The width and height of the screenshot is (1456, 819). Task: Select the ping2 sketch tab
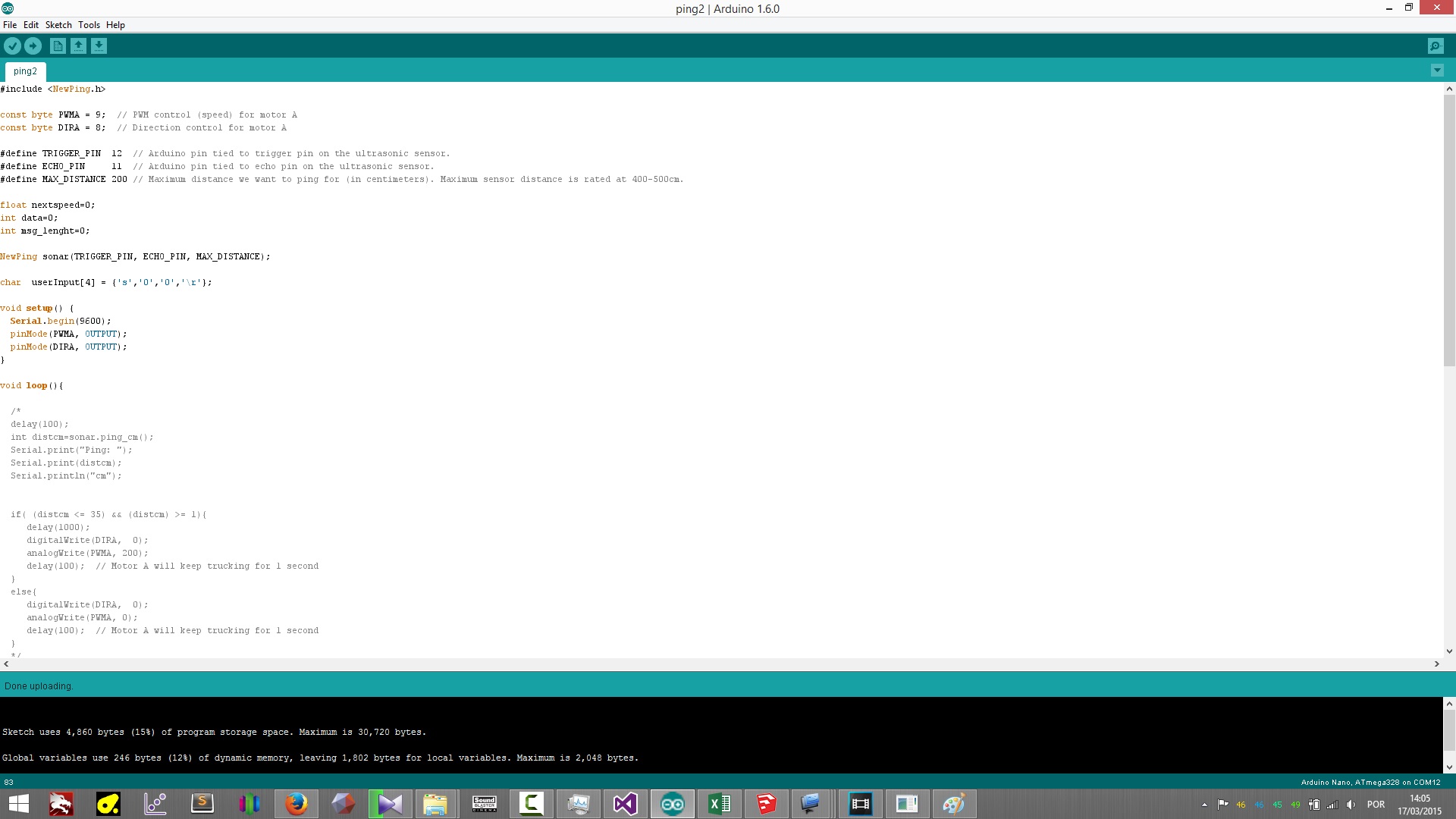coord(25,71)
